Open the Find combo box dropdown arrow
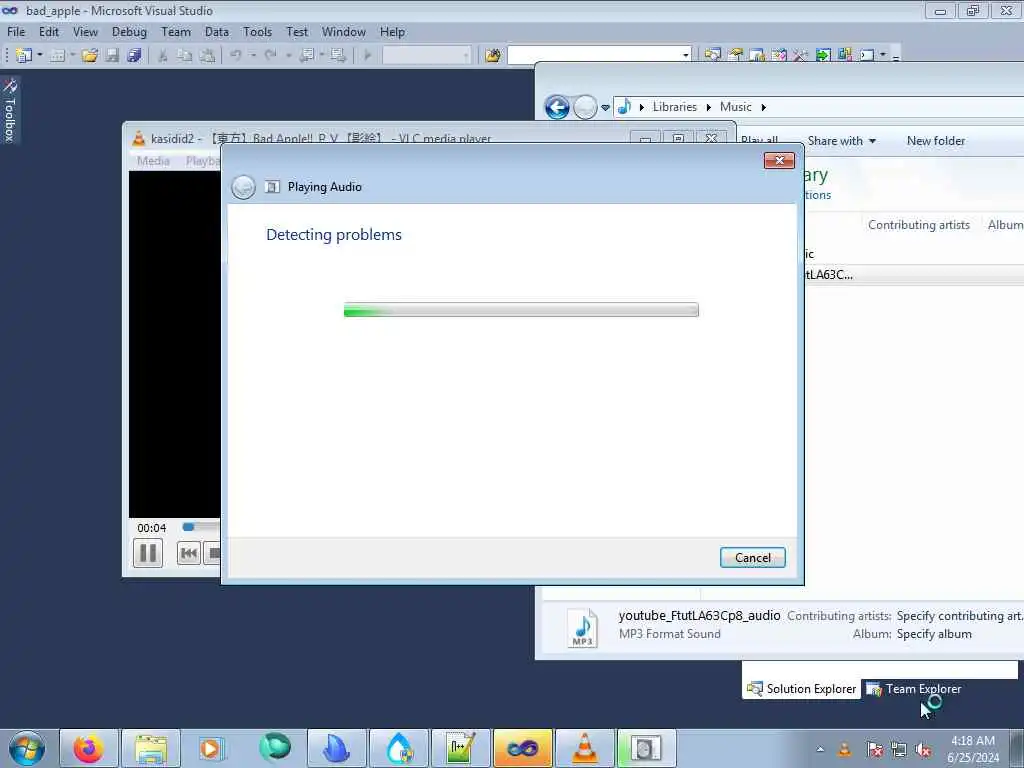 [x=686, y=56]
